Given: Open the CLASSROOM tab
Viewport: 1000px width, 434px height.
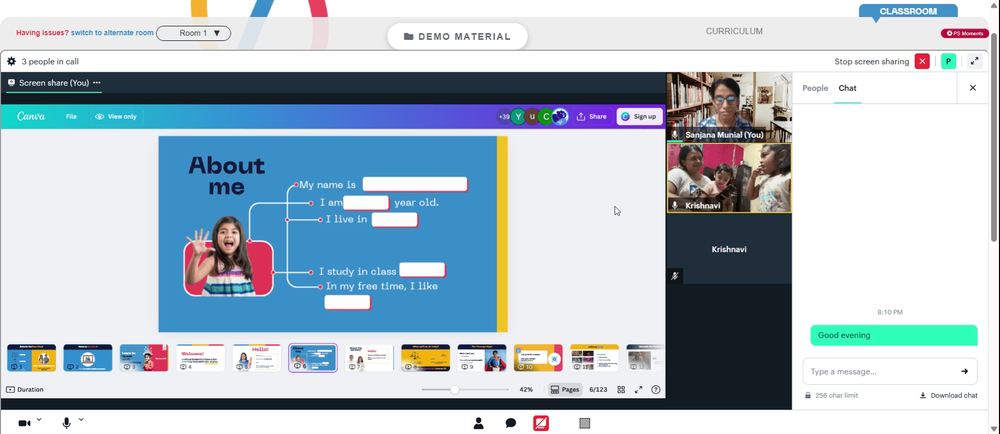Looking at the screenshot, I should coord(908,11).
